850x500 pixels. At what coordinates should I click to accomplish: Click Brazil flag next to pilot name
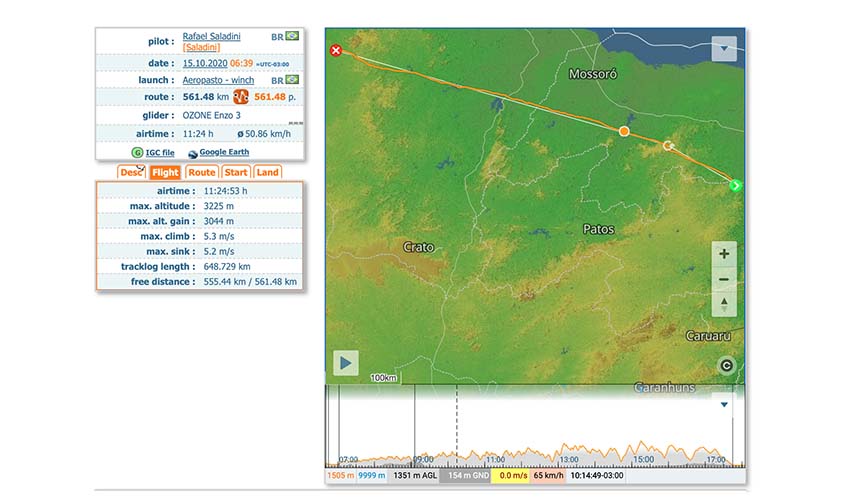(292, 36)
